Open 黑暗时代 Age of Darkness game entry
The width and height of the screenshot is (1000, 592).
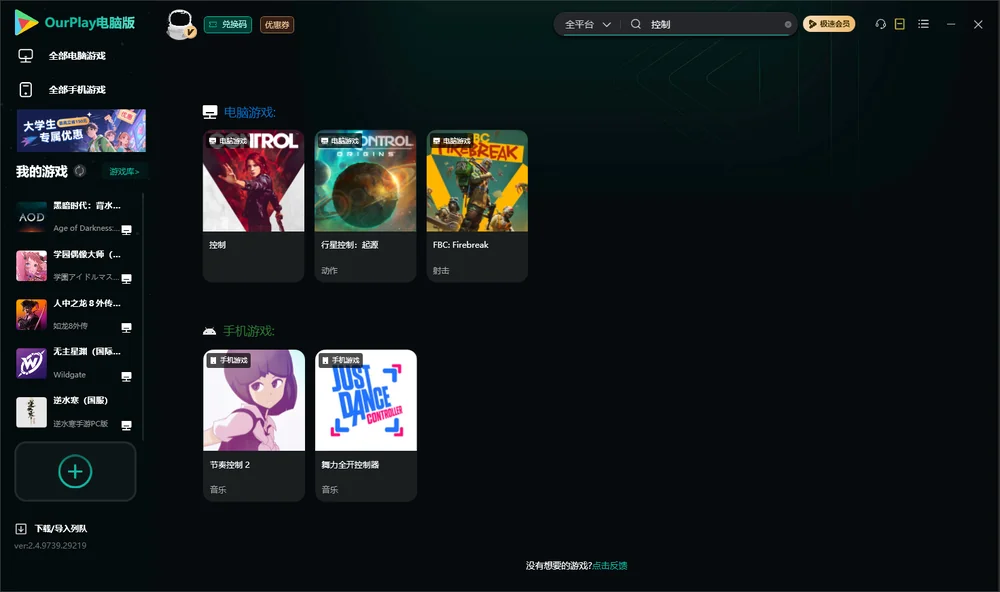(75, 217)
